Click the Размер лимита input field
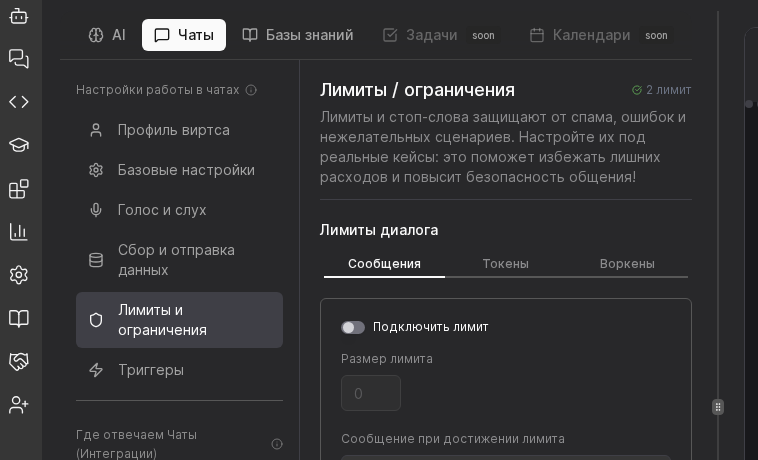The height and width of the screenshot is (460, 758). click(371, 393)
